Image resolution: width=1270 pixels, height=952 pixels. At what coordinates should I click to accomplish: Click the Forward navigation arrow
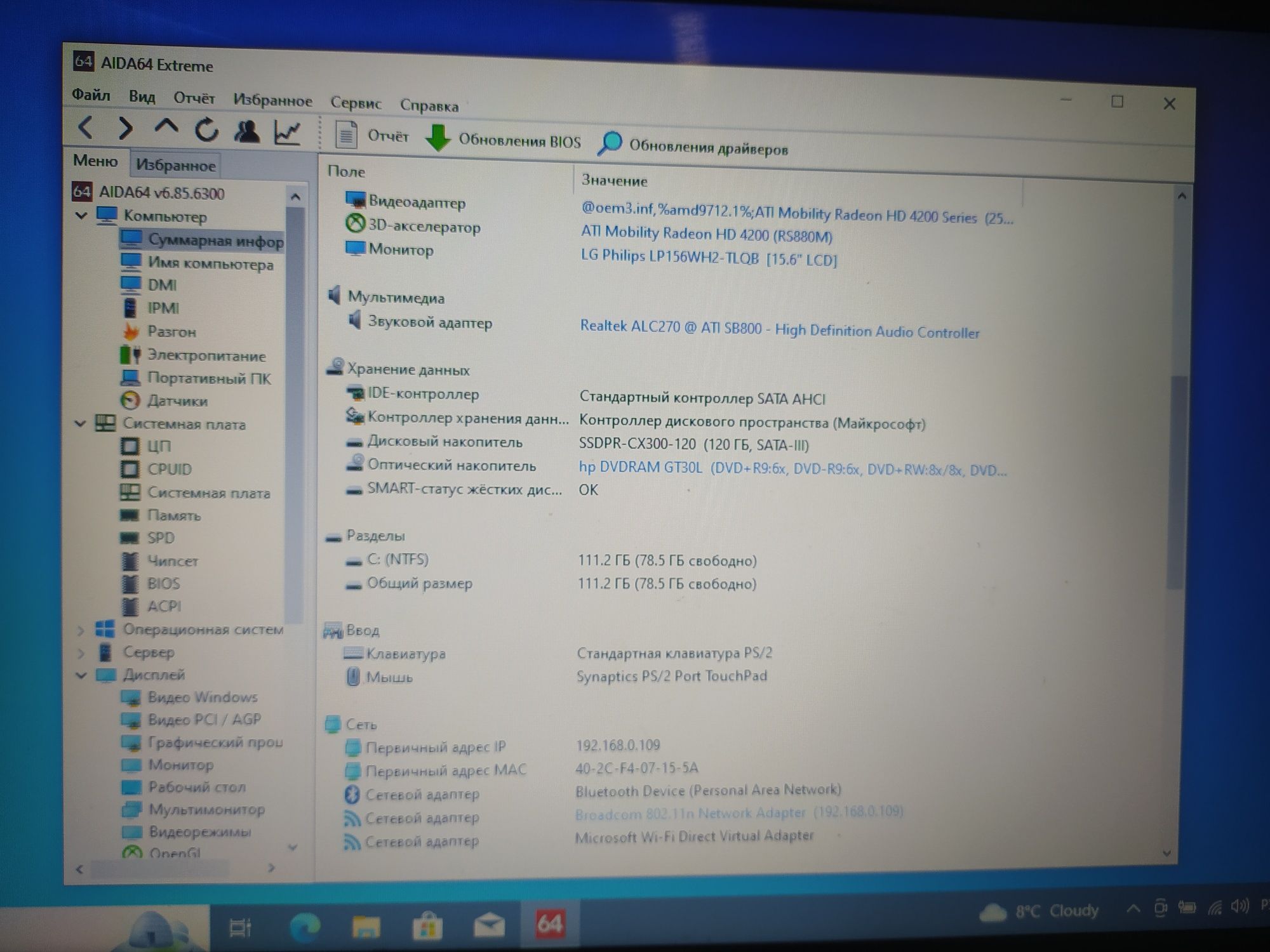click(125, 128)
